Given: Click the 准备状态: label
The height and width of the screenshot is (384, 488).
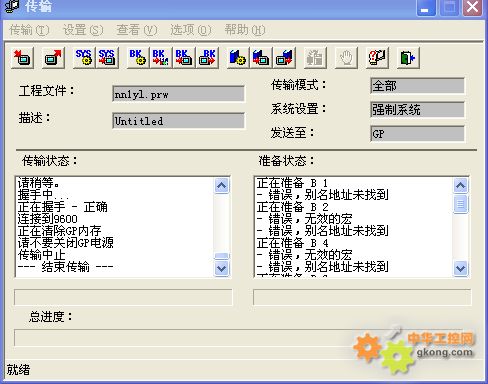Looking at the screenshot, I should pyautogui.click(x=286, y=161).
